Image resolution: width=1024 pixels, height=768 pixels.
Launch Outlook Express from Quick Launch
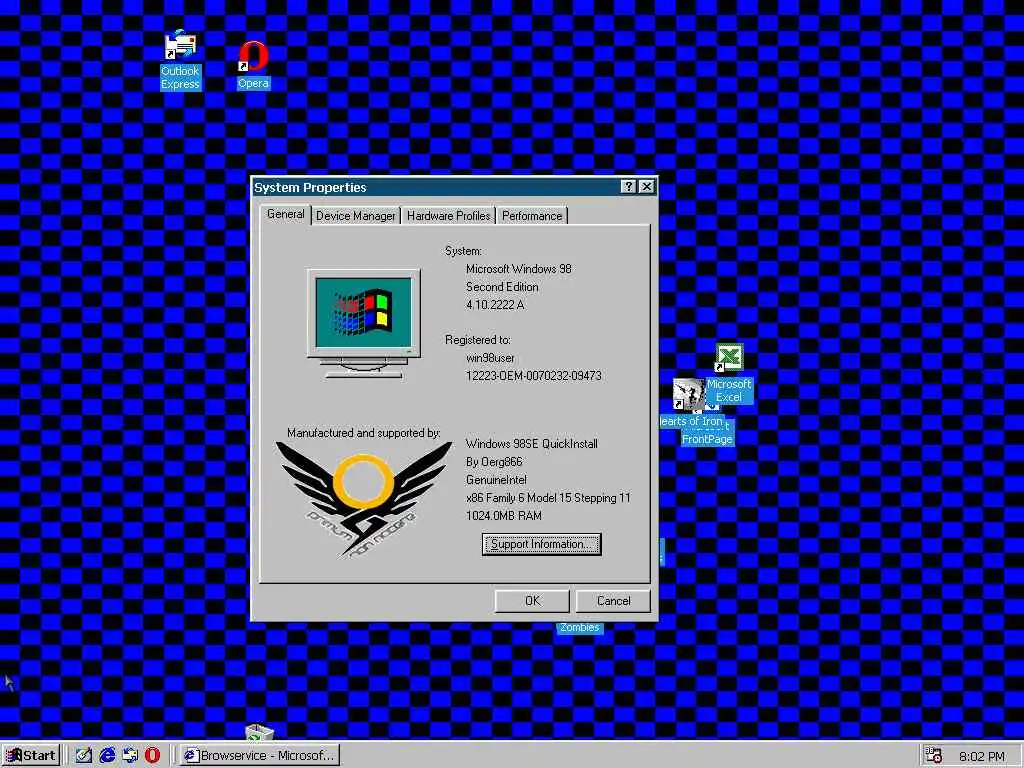[x=129, y=756]
